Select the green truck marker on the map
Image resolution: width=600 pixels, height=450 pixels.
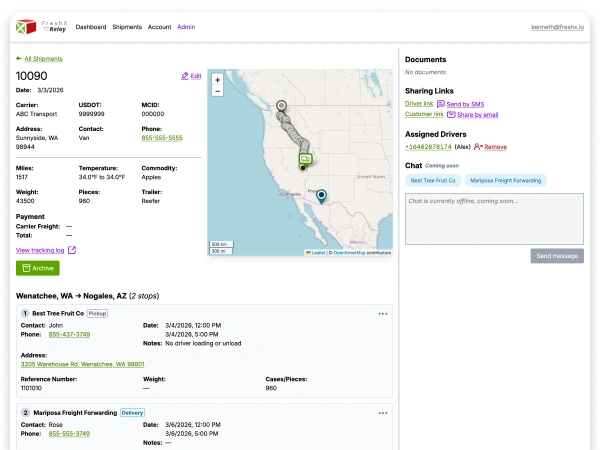pos(305,158)
